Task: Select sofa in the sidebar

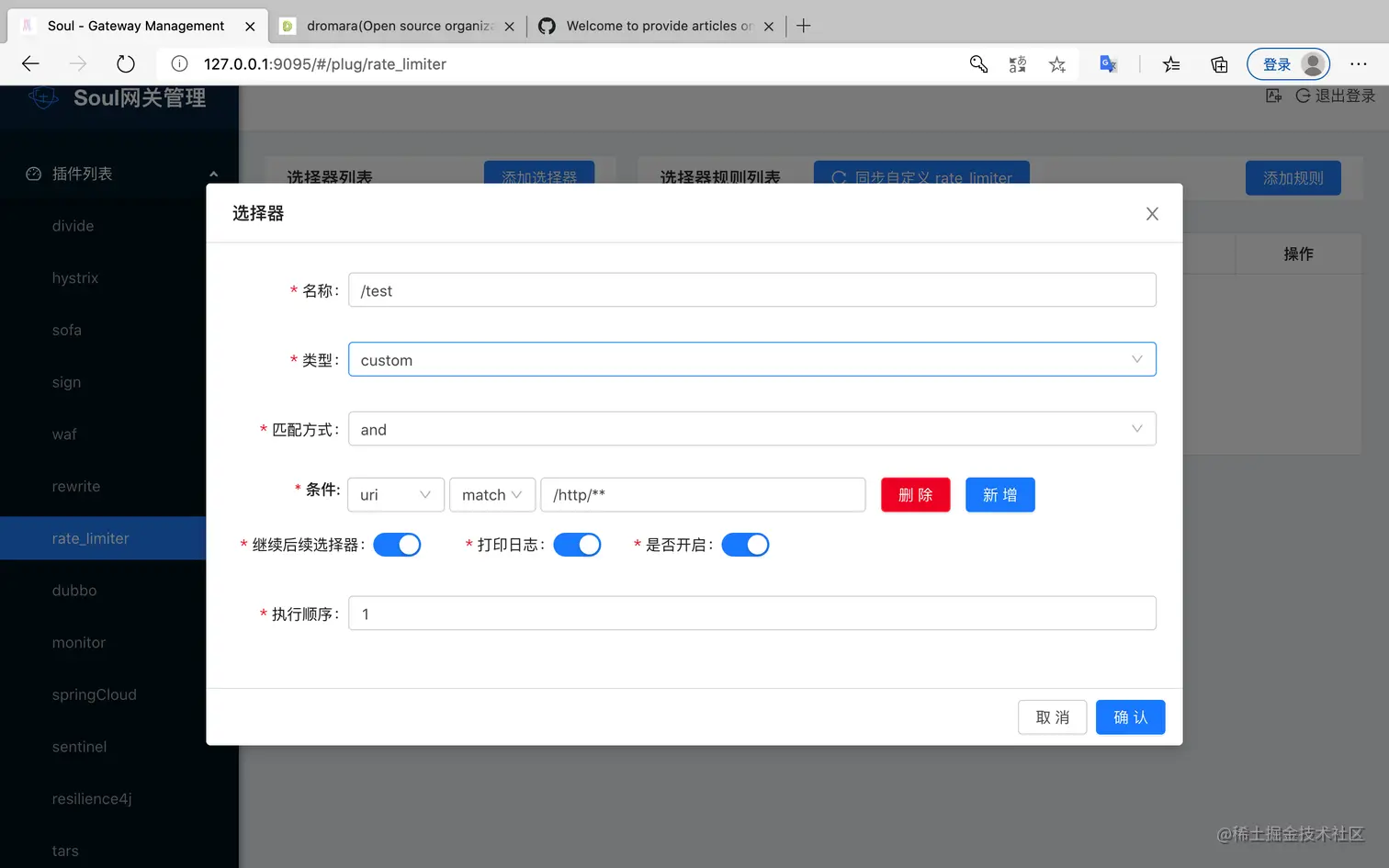Action: click(x=67, y=330)
